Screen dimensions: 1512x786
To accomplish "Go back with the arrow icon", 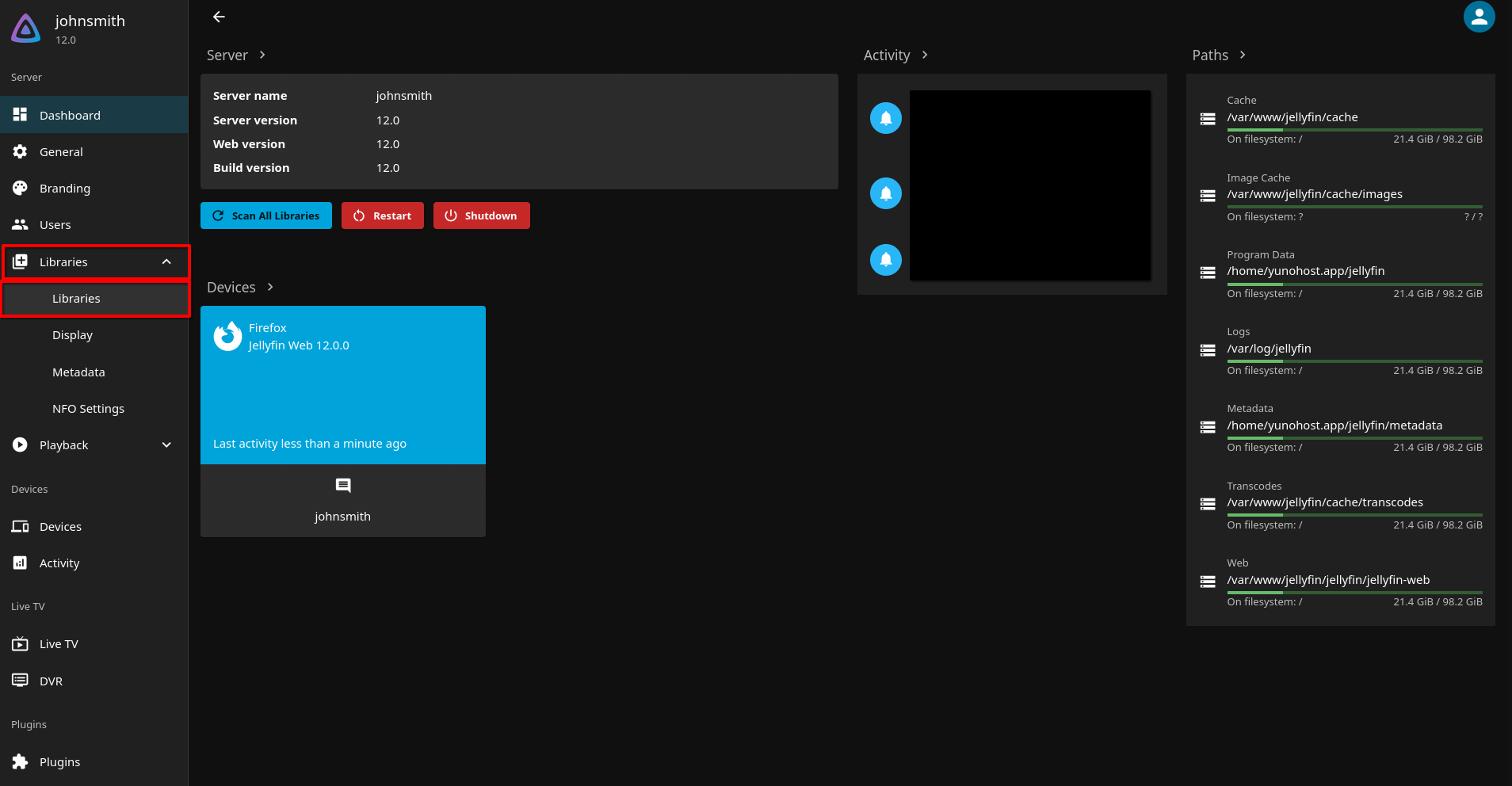I will tap(220, 17).
